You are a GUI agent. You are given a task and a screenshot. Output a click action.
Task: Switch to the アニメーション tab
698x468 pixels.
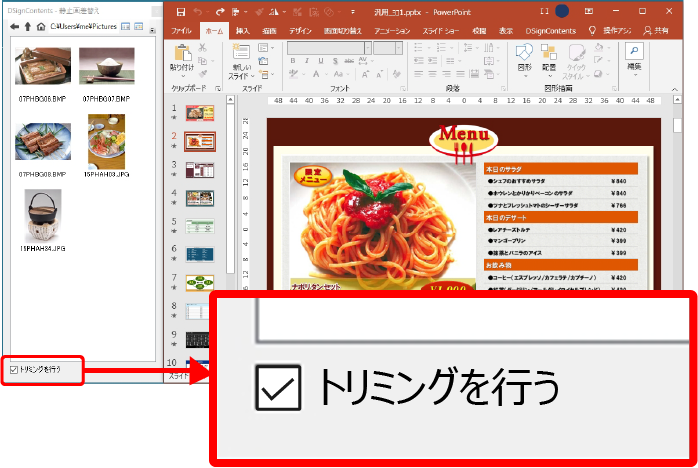[392, 31]
